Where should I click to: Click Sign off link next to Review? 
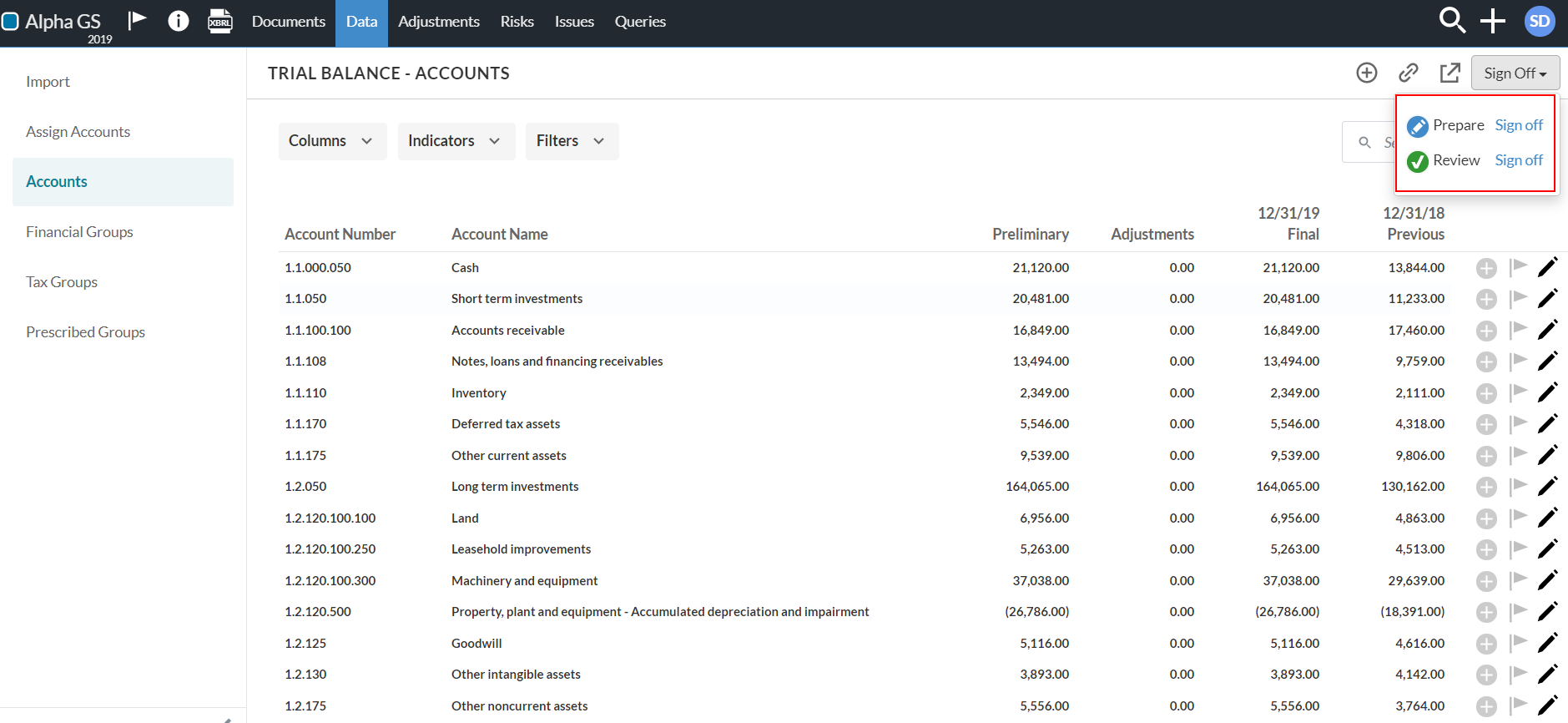pos(1519,160)
